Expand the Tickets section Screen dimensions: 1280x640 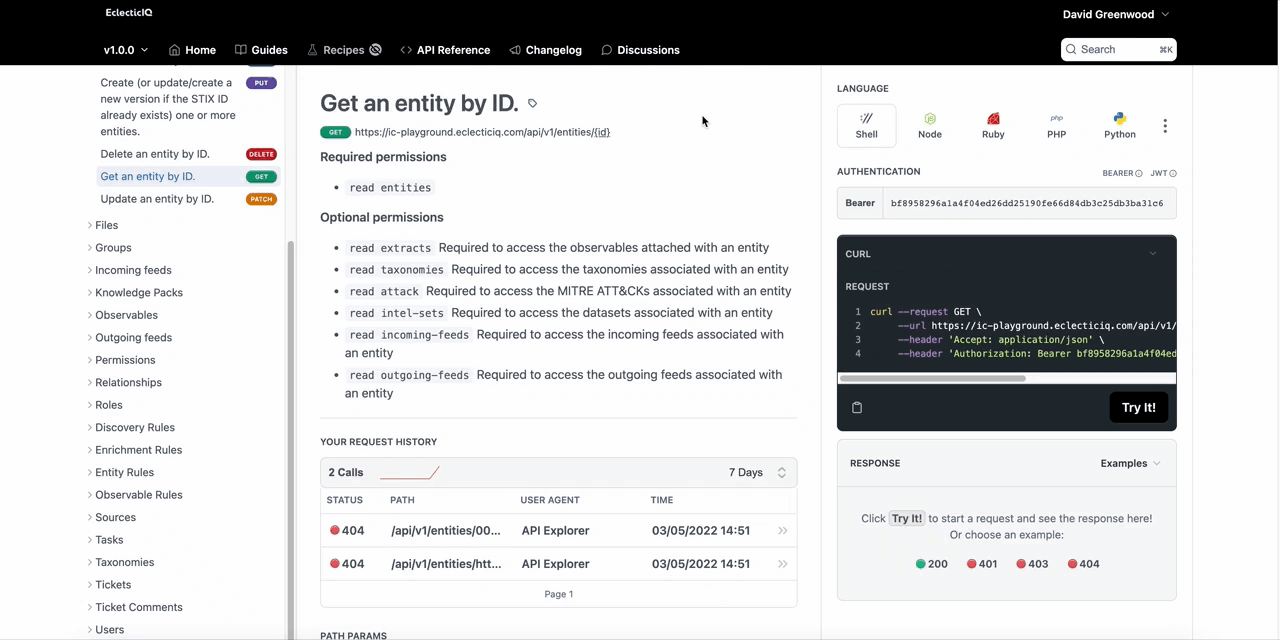coord(109,585)
